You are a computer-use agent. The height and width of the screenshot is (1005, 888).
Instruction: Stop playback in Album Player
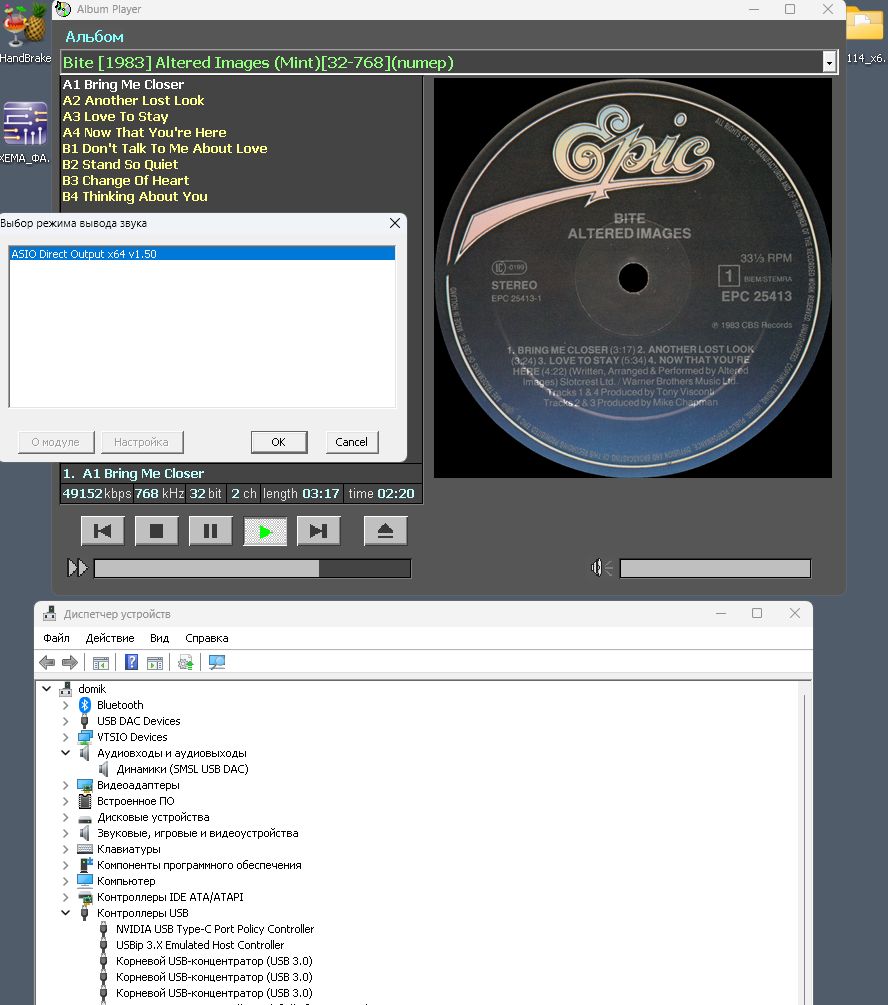[x=156, y=531]
